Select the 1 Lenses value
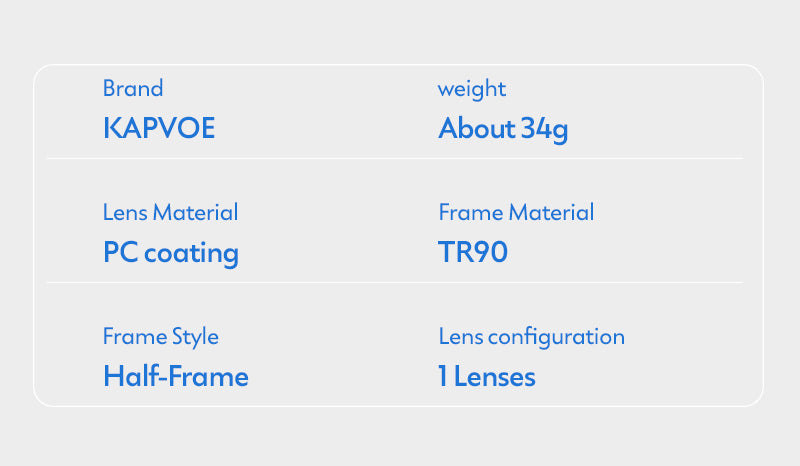 487,377
